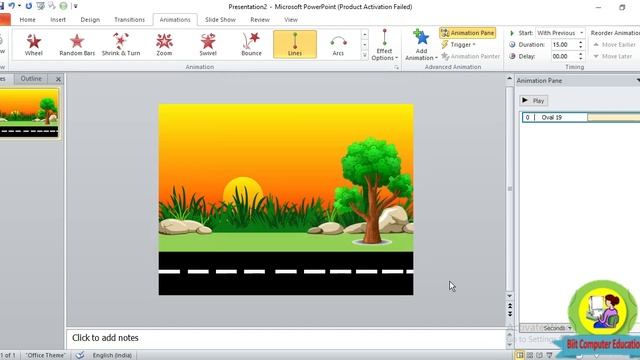Image resolution: width=640 pixels, height=360 pixels.
Task: Click Redo in Quick Access Toolbar
Action: (x=29, y=6)
